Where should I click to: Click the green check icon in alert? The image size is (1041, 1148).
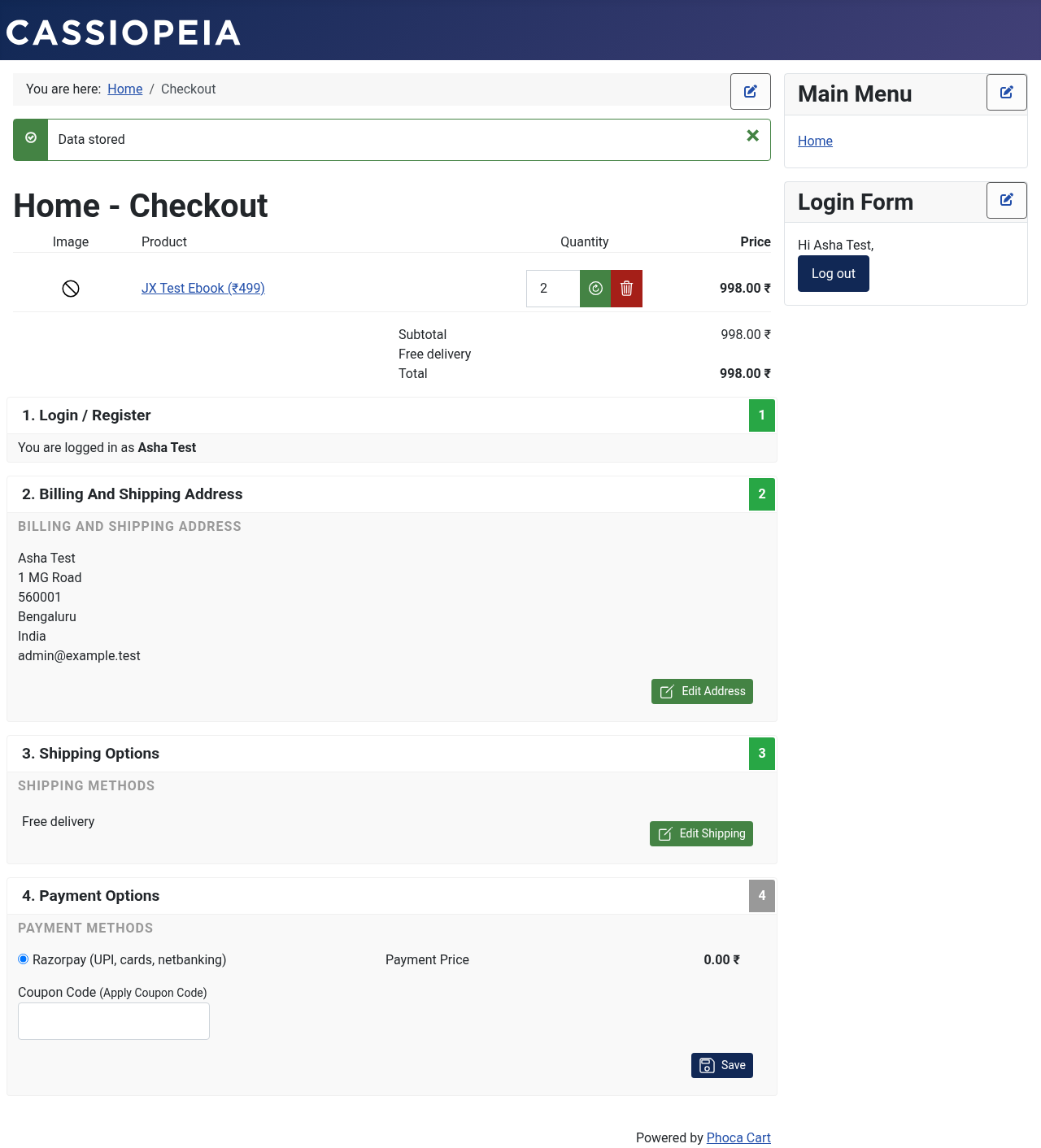[x=31, y=138]
